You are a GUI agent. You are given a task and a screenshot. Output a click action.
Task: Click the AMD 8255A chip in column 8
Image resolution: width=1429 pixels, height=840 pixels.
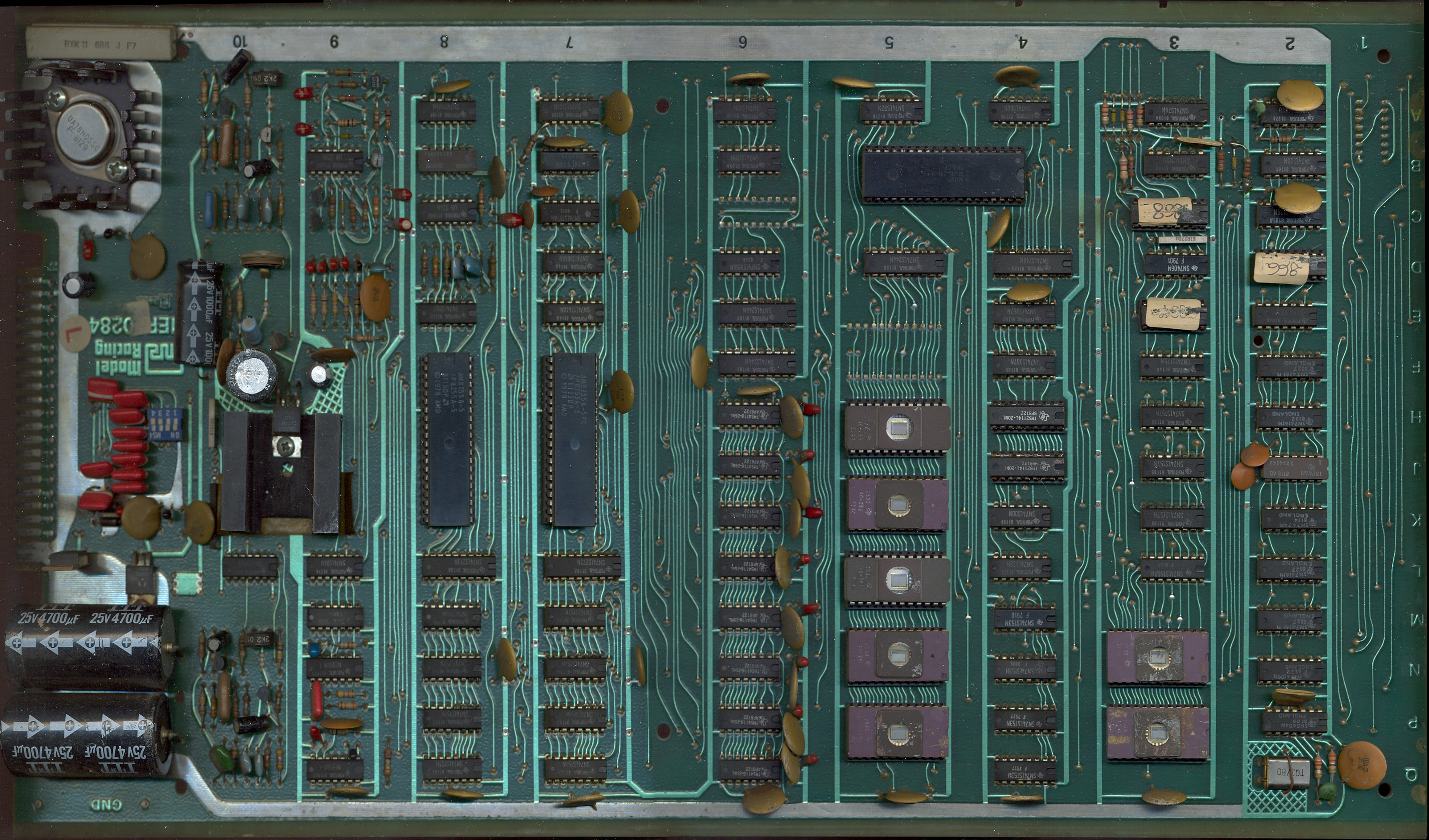click(449, 439)
